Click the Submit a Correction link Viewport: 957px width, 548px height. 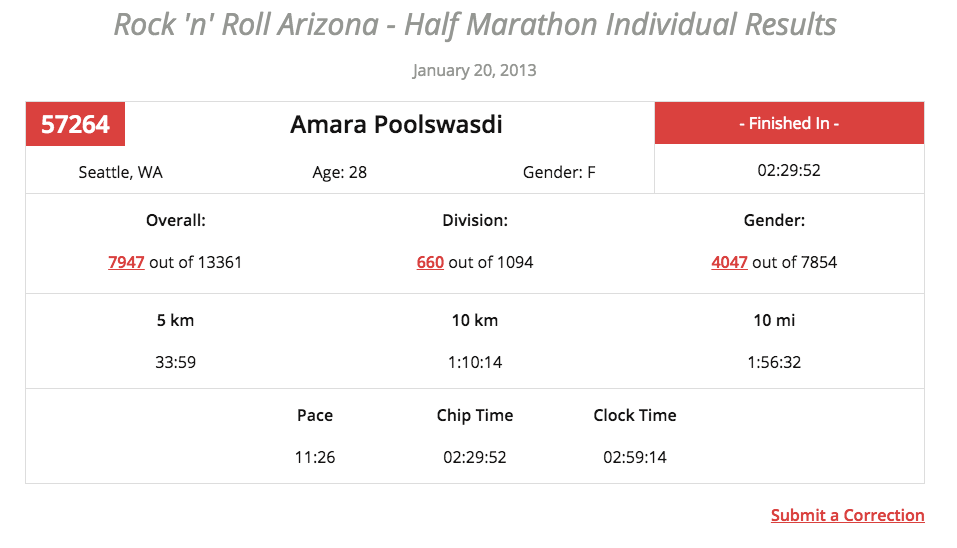coord(847,515)
